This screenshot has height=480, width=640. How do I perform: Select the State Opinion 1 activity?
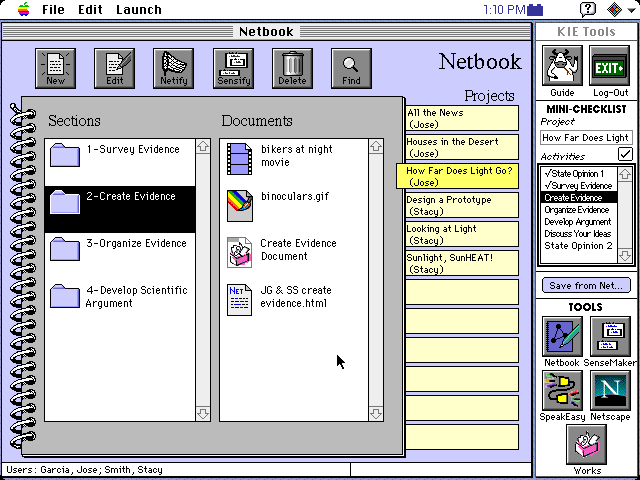579,173
